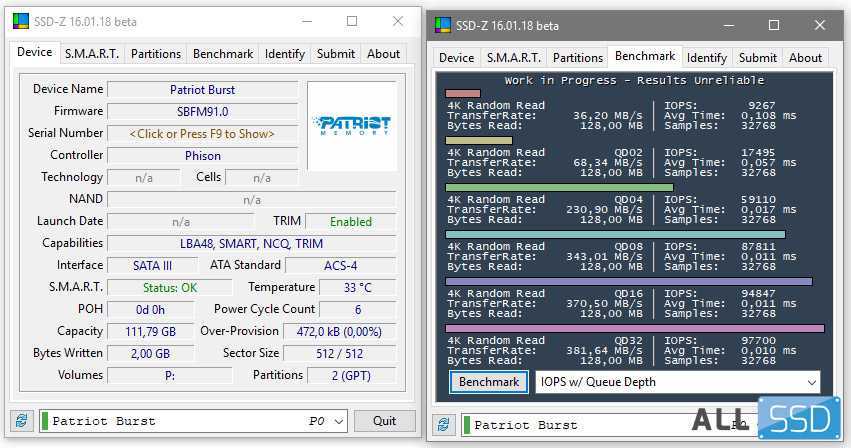Minimize the right SSD-Z window
Image resolution: width=851 pixels, height=448 pixels.
click(x=727, y=25)
